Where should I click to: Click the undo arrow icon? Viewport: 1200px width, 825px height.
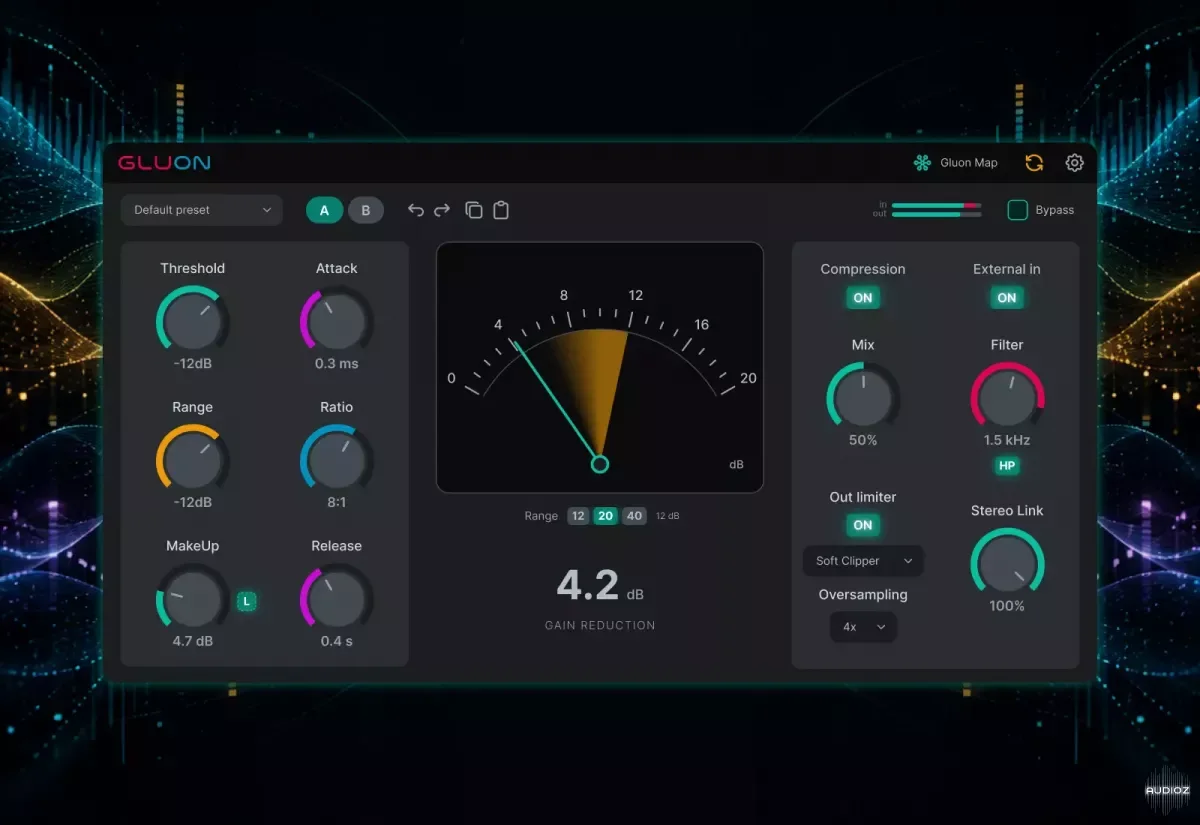click(x=416, y=210)
